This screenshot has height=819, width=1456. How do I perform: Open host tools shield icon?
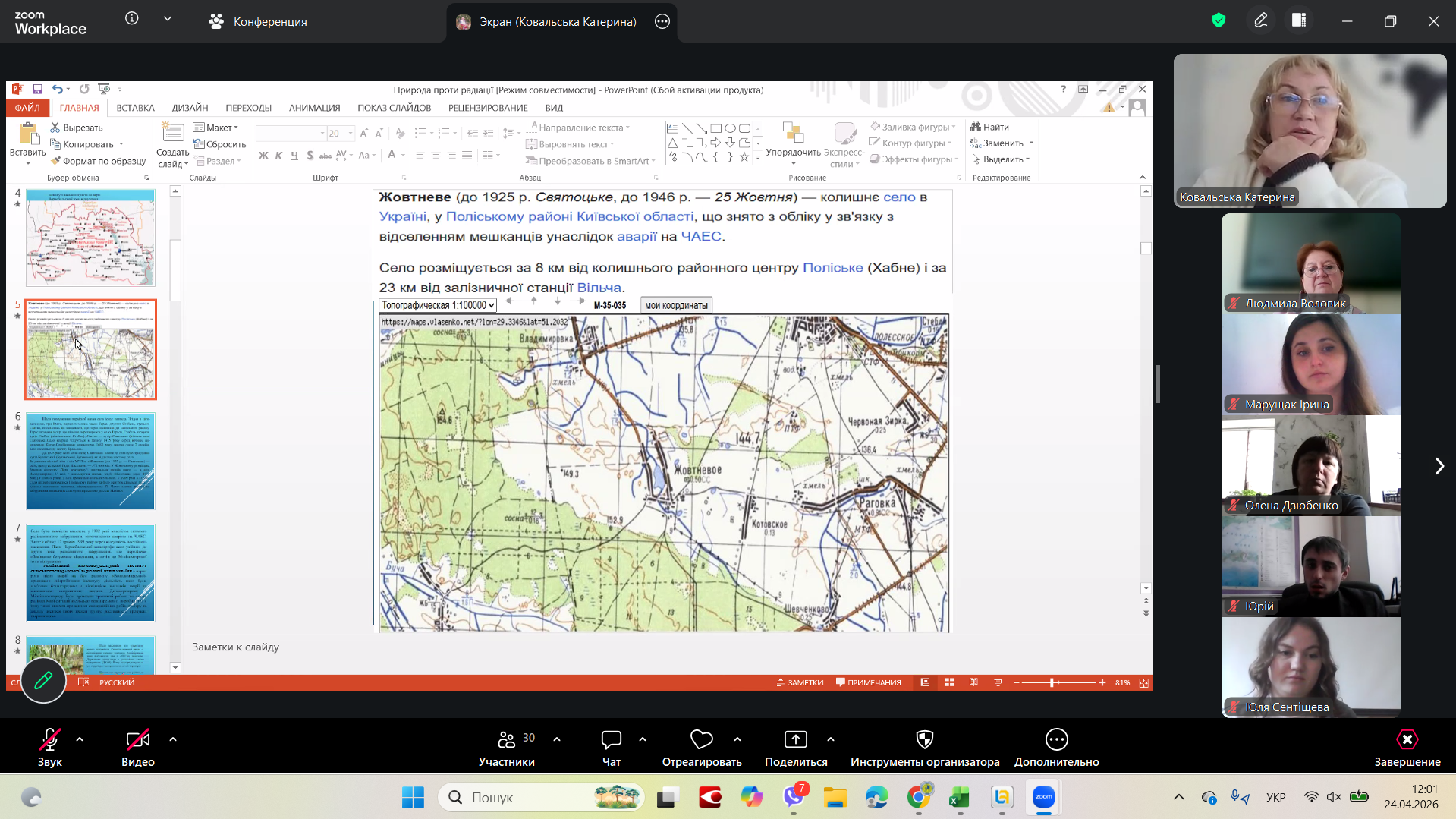point(924,740)
